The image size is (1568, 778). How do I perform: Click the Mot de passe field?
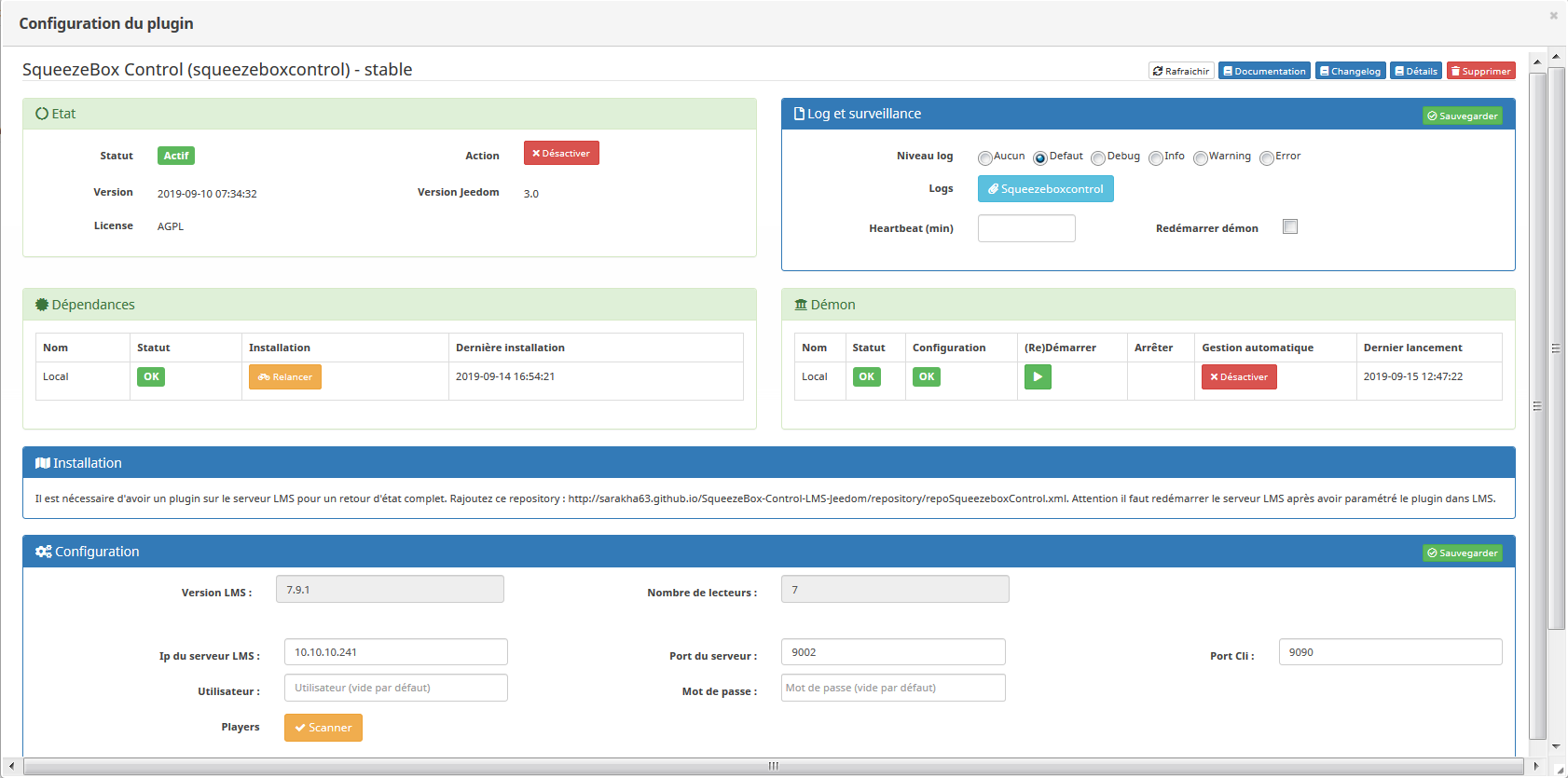(x=893, y=688)
